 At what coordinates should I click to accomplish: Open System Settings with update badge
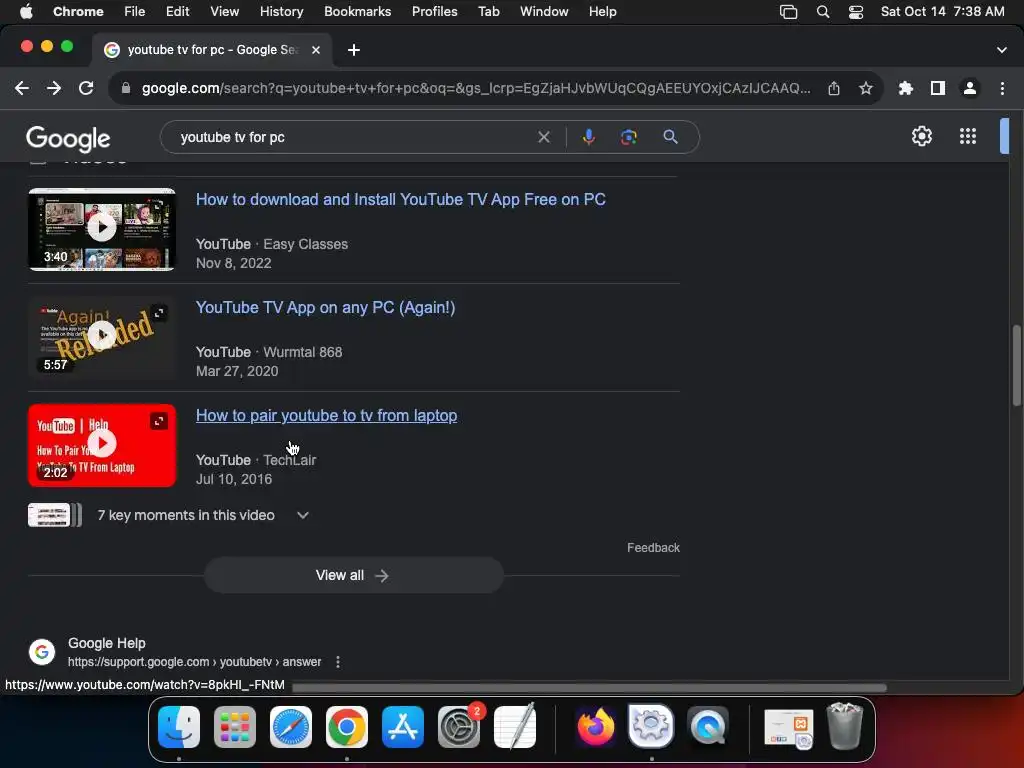pyautogui.click(x=459, y=727)
